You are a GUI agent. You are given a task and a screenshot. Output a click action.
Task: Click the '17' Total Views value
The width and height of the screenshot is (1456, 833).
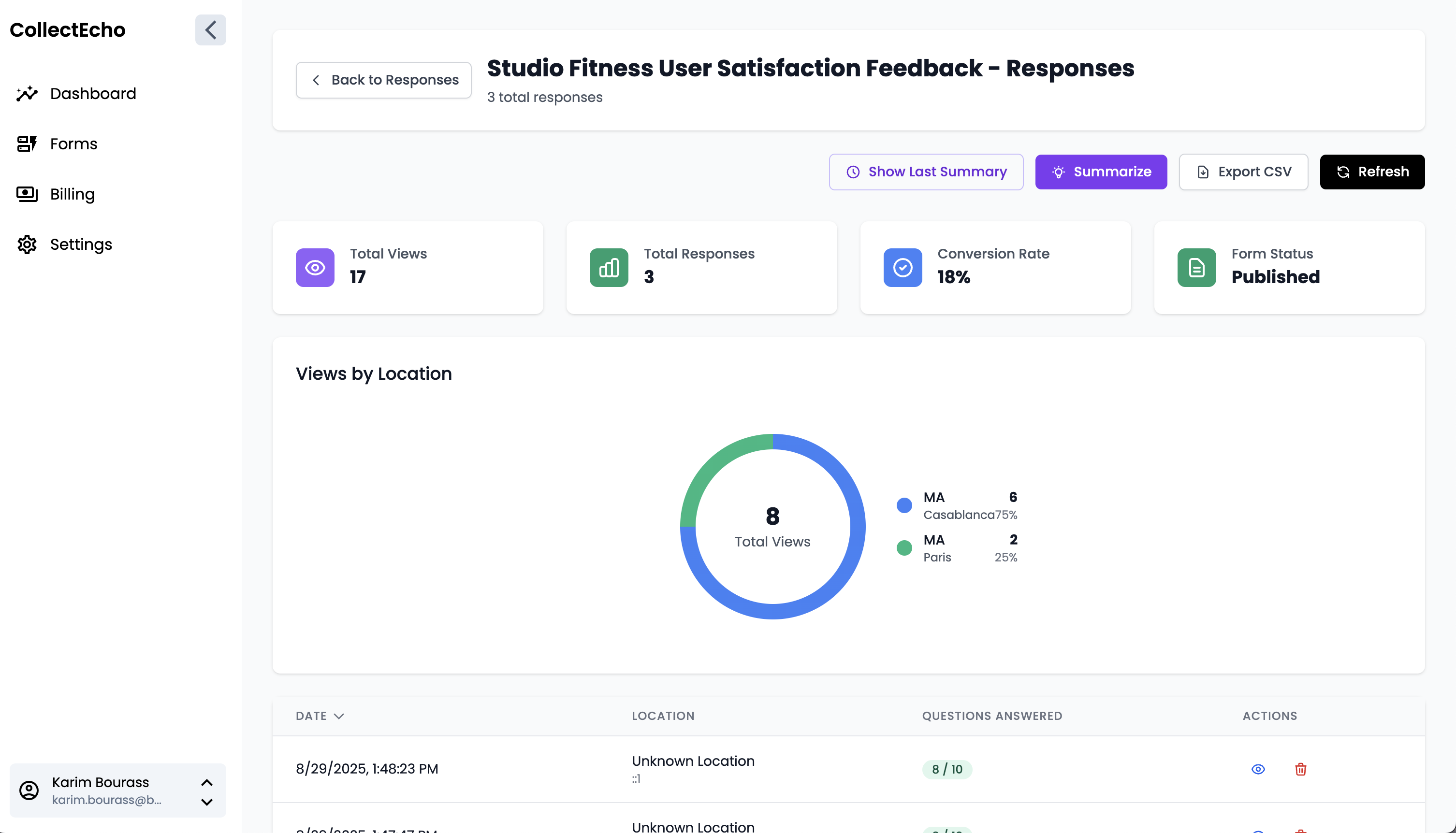point(358,277)
